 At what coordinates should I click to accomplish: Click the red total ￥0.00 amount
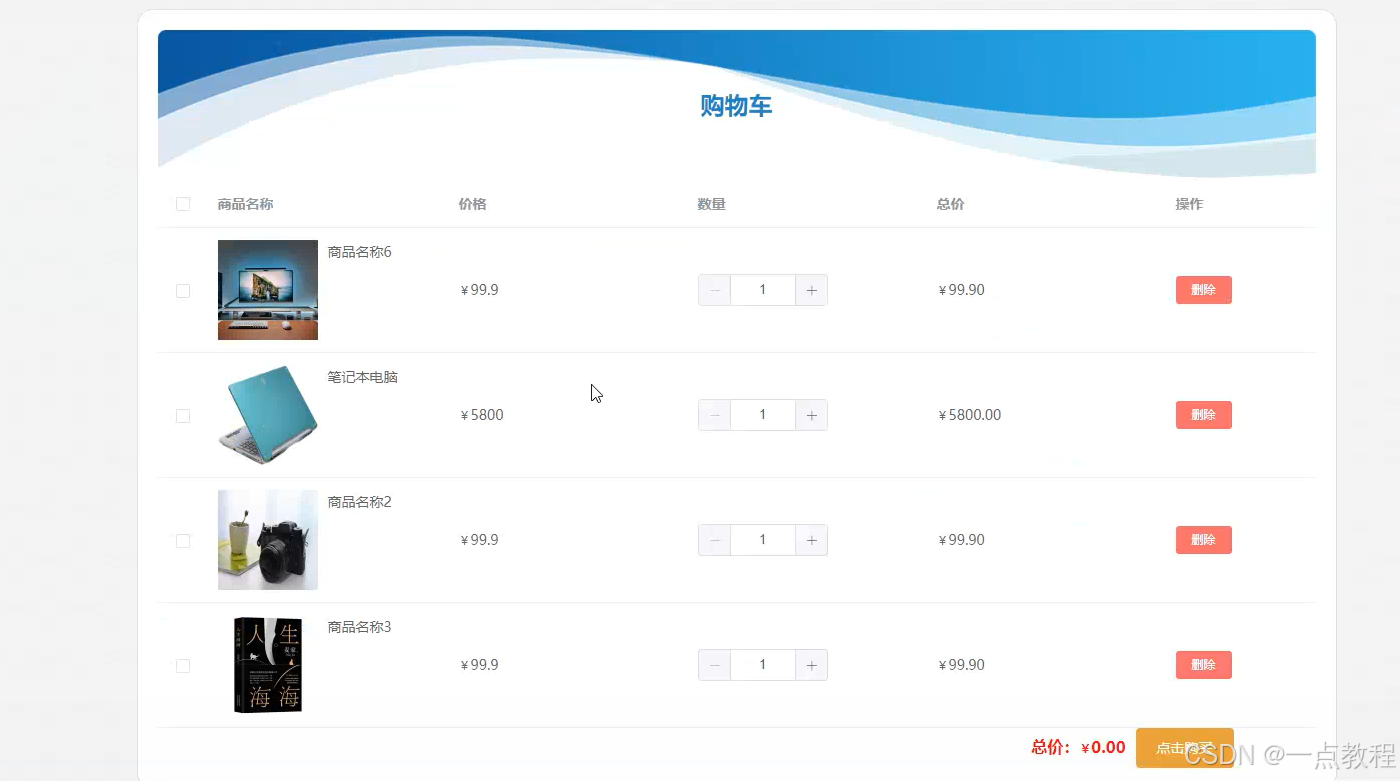pos(1103,747)
